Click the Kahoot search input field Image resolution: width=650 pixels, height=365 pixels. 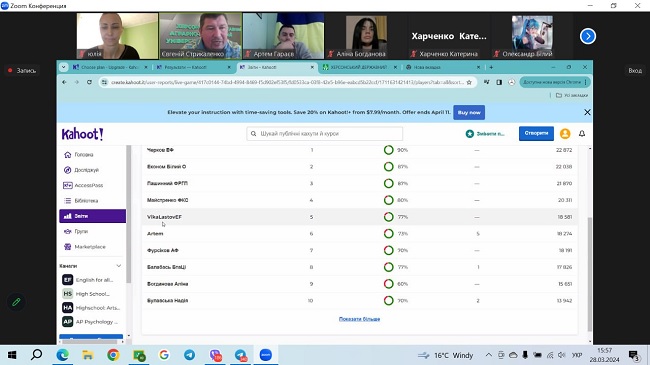tap(325, 134)
